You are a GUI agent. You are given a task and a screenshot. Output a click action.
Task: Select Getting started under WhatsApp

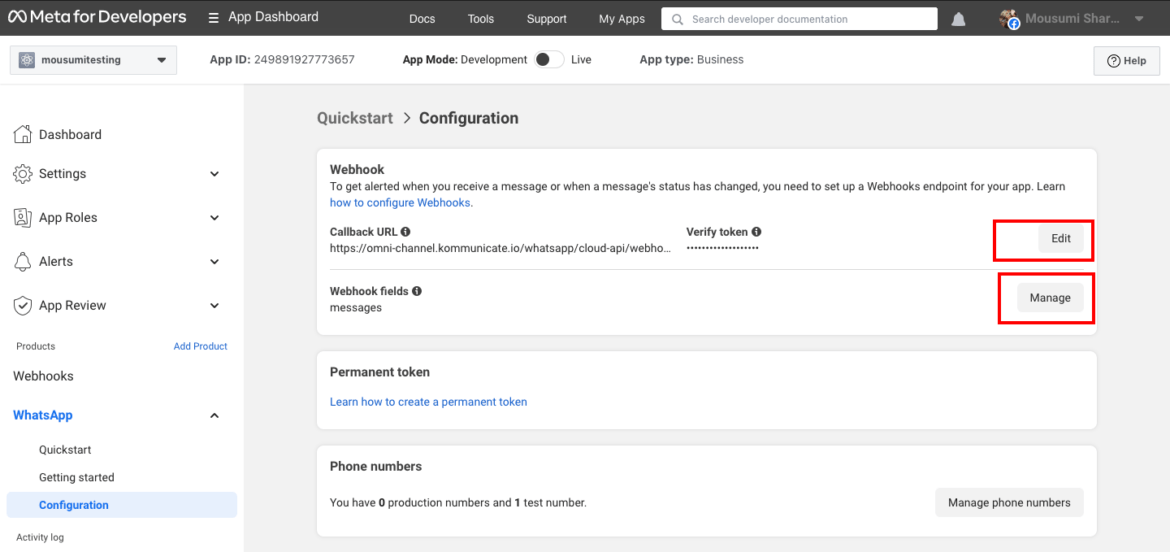pos(77,478)
